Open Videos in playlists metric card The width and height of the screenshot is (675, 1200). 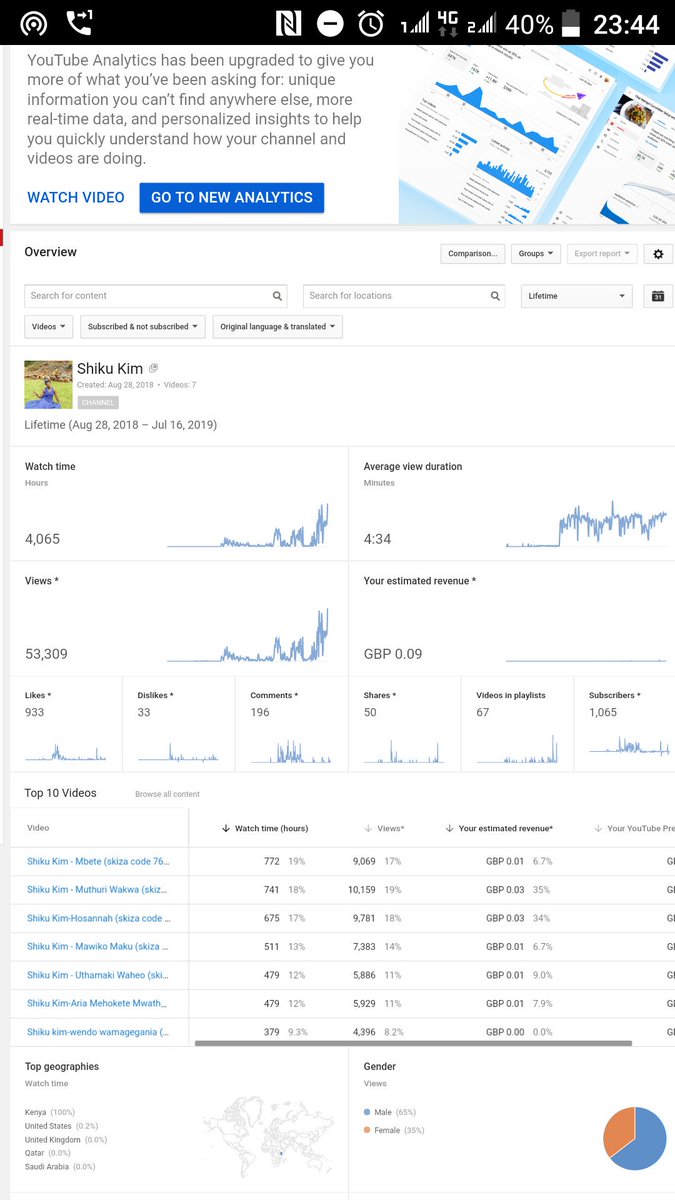click(518, 724)
